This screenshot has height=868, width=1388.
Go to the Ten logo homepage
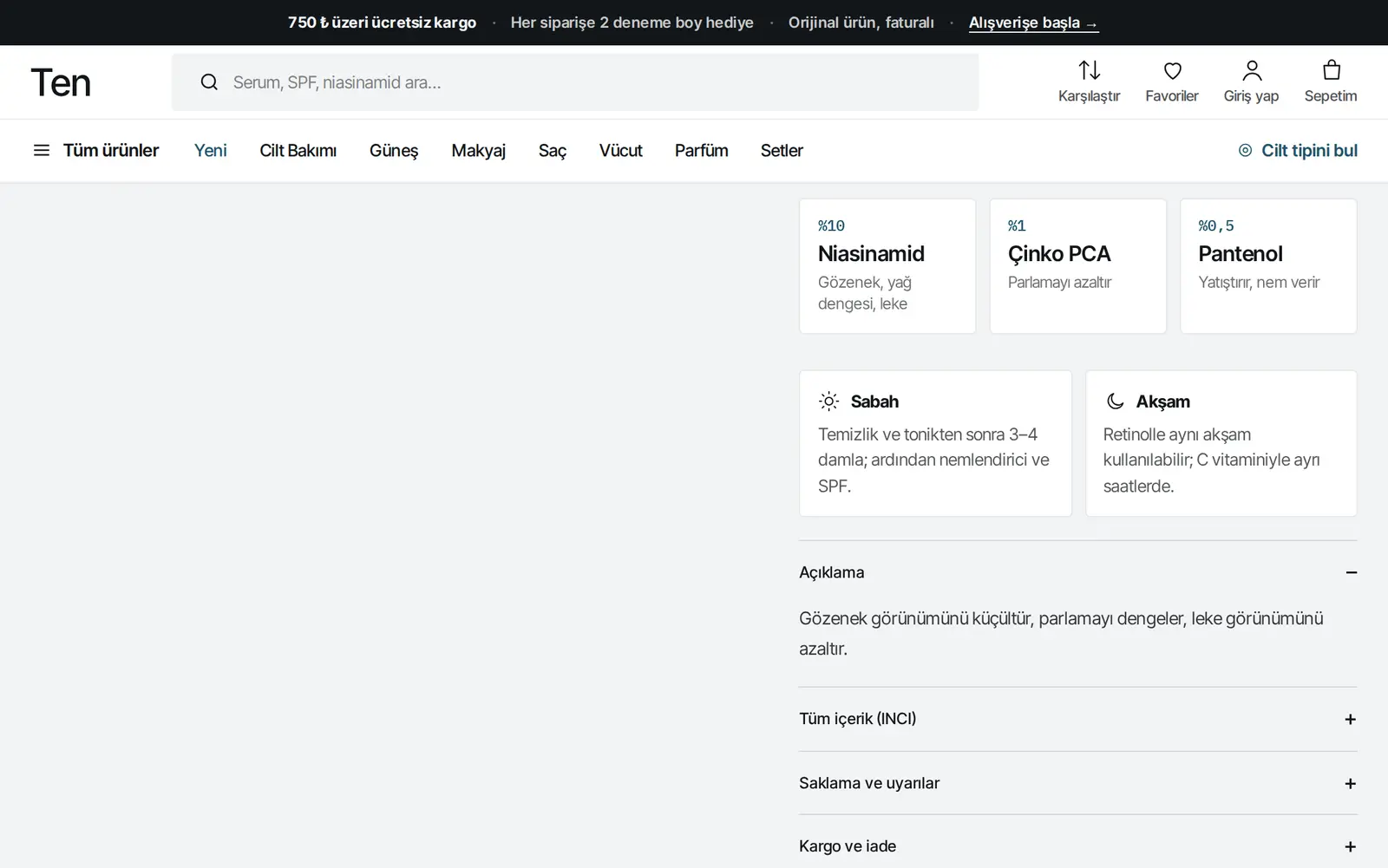(x=61, y=83)
